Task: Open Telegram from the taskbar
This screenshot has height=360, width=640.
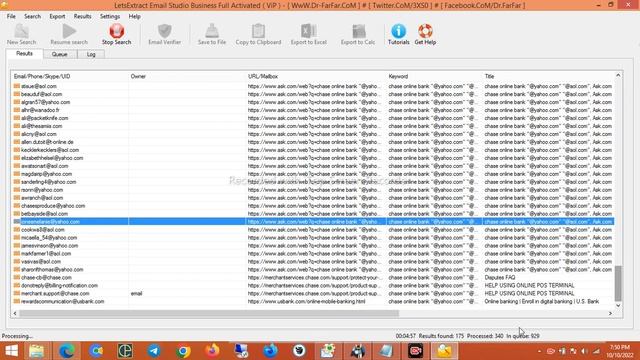Action: coord(154,351)
